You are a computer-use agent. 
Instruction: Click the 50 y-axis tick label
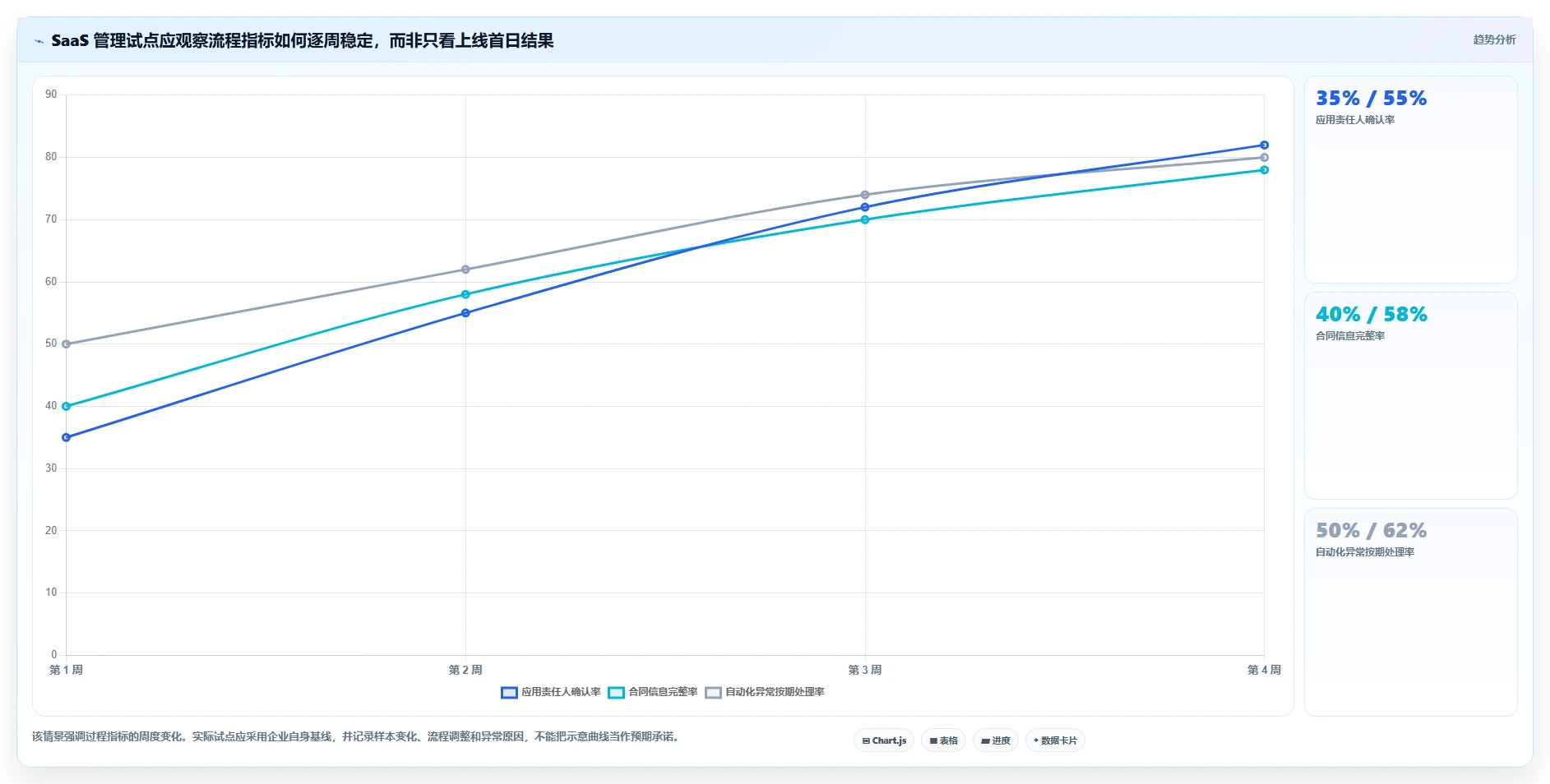point(51,344)
